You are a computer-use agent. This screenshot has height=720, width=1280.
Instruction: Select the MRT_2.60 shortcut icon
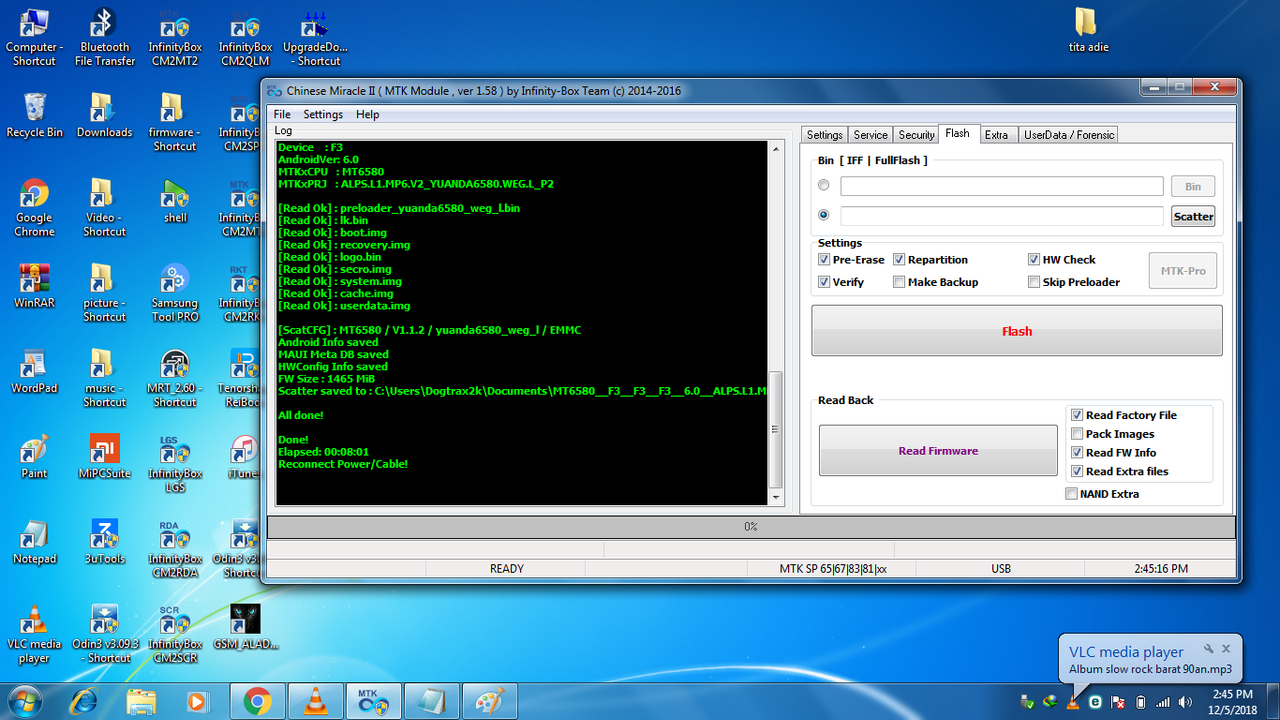(175, 379)
